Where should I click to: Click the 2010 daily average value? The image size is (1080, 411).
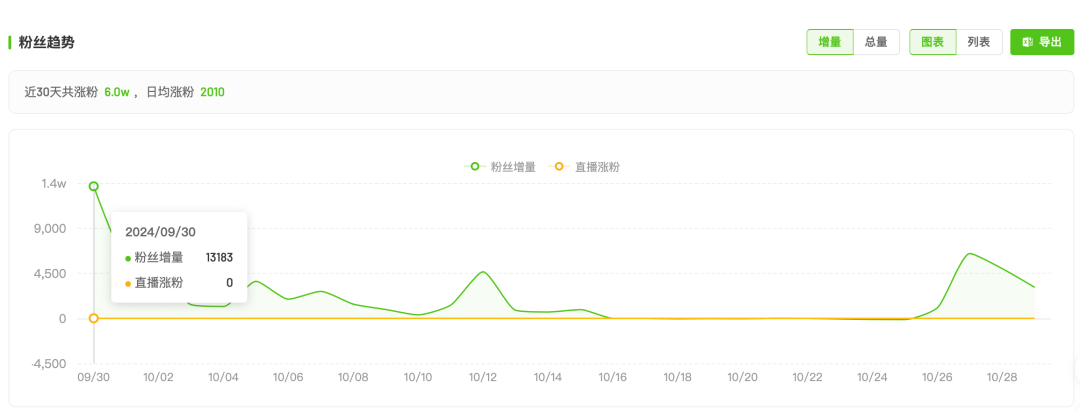[212, 92]
